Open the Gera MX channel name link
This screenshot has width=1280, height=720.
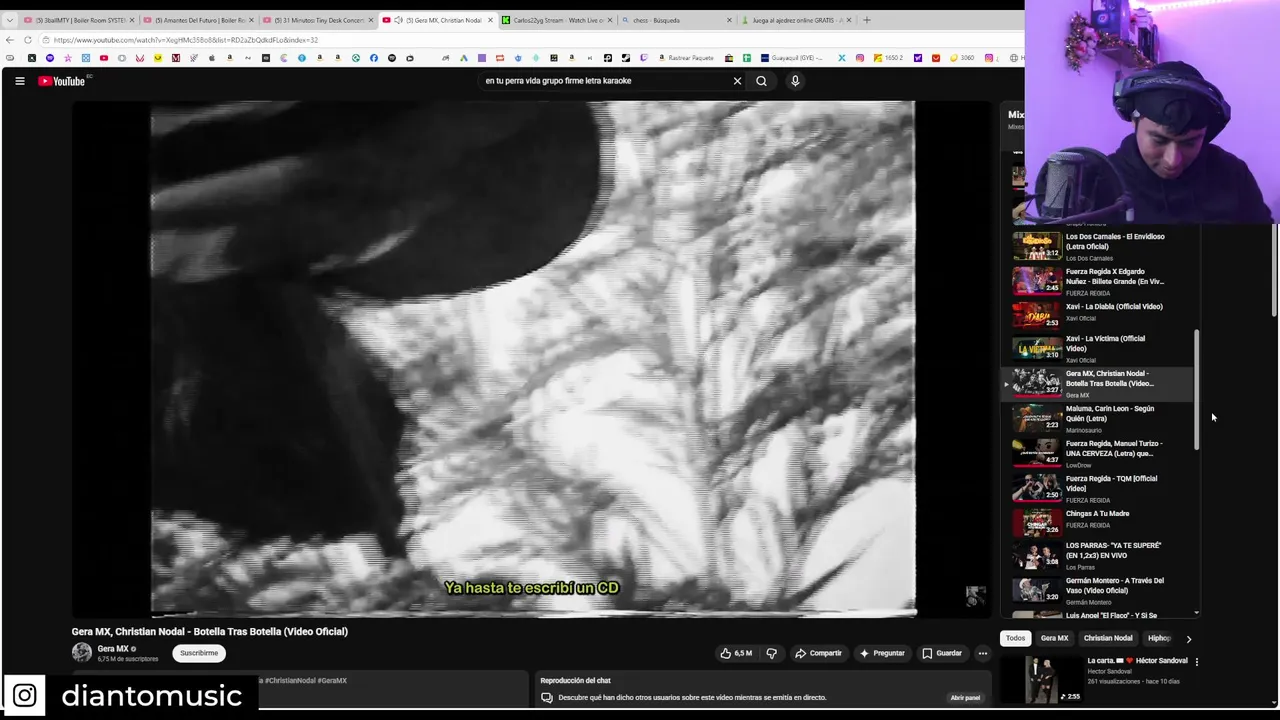[x=112, y=649]
